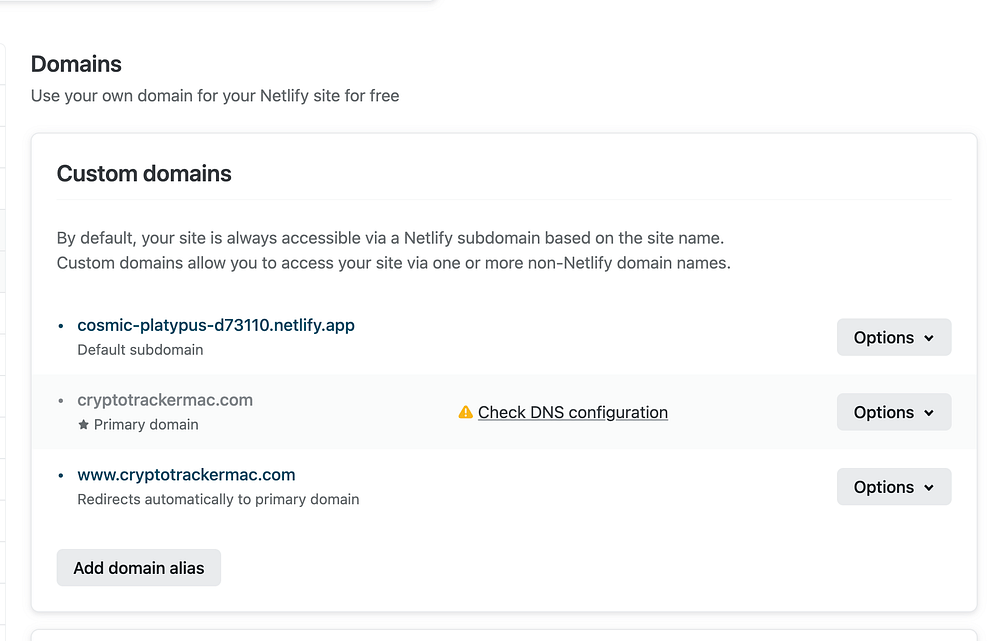Open Options for the netlify.app default subdomain

pos(893,338)
